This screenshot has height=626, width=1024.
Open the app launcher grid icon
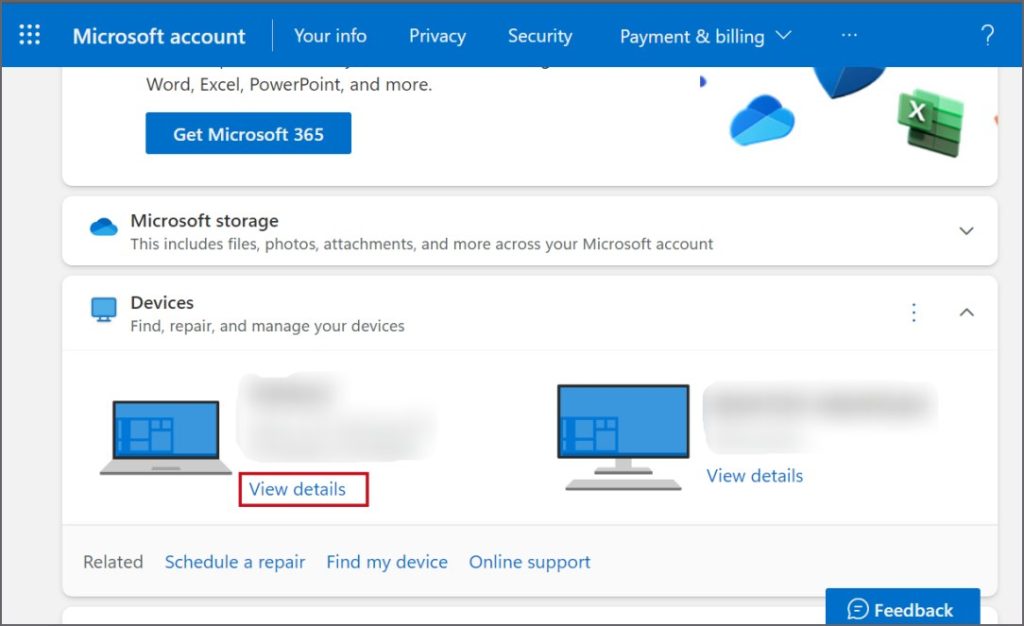coord(29,35)
